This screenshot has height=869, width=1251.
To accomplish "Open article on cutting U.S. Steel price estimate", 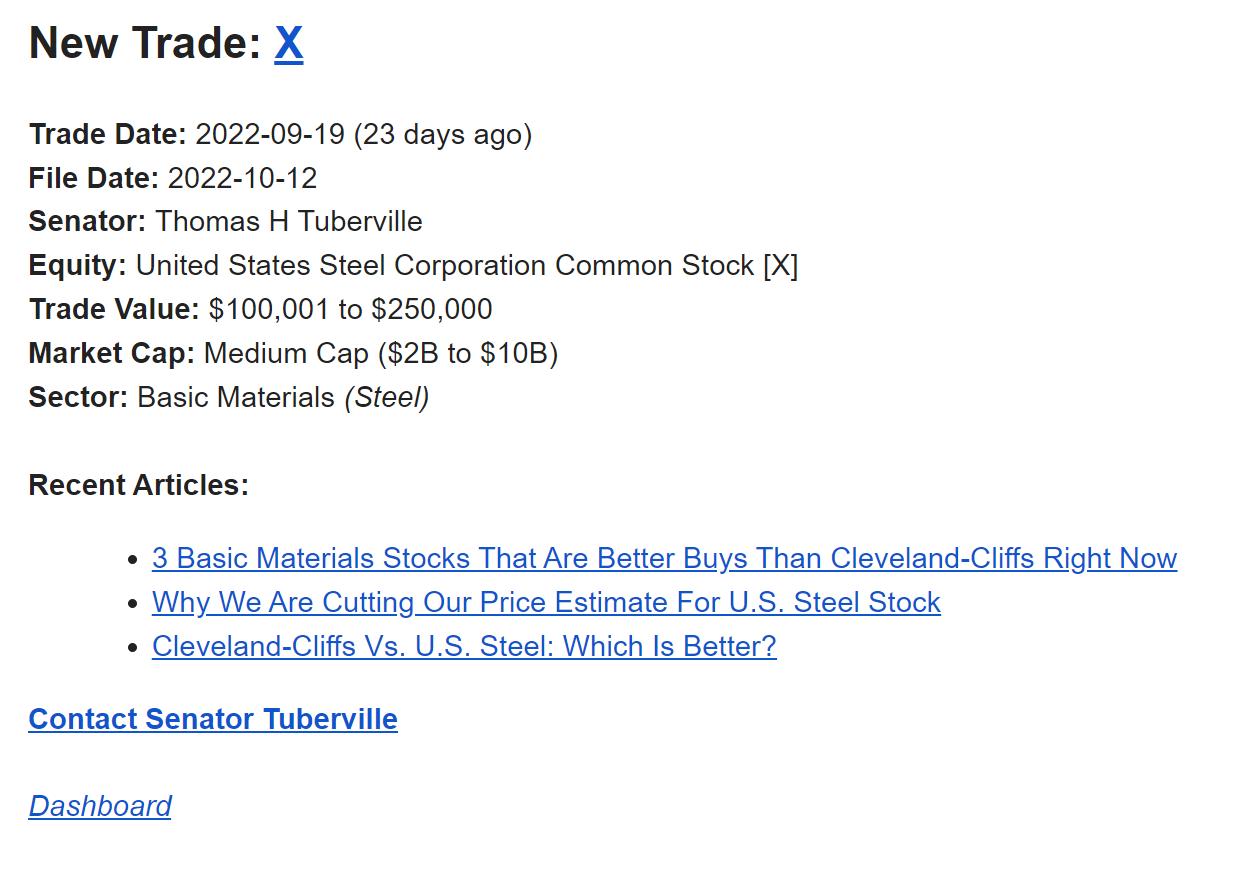I will click(x=546, y=602).
